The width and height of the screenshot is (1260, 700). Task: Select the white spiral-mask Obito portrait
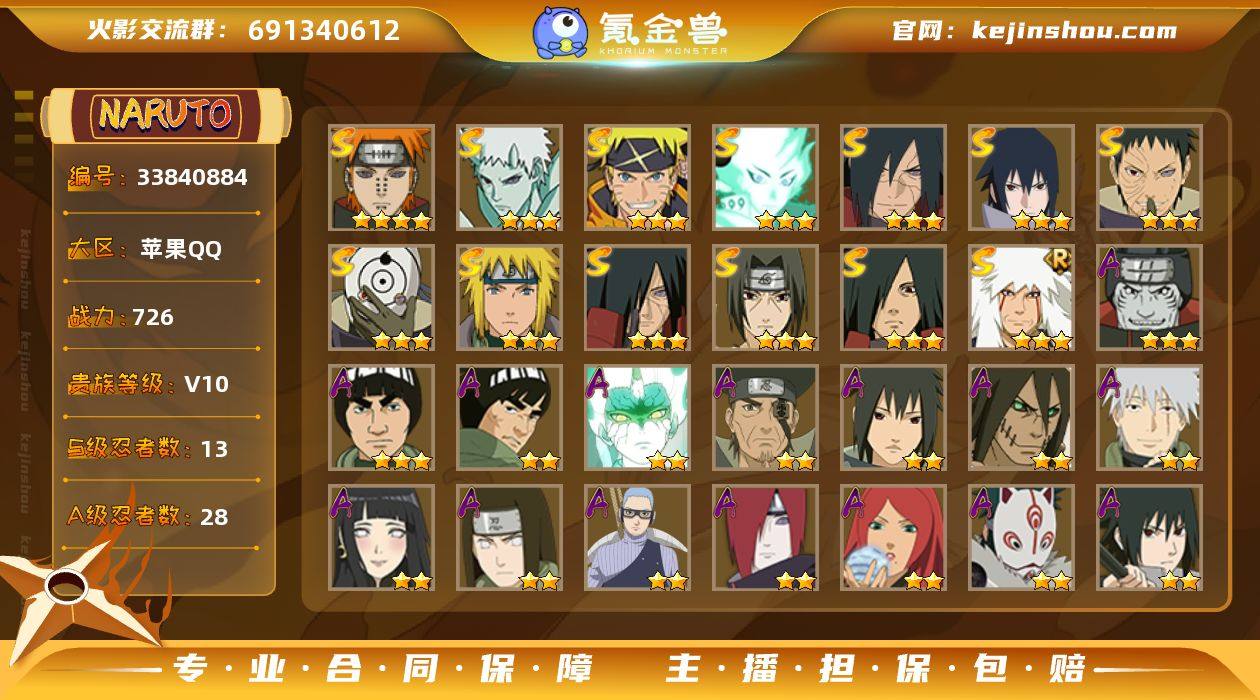click(382, 298)
